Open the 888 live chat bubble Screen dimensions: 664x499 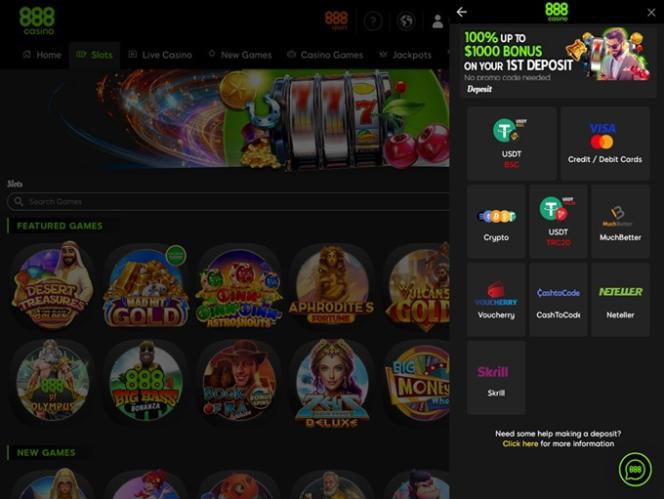point(635,469)
